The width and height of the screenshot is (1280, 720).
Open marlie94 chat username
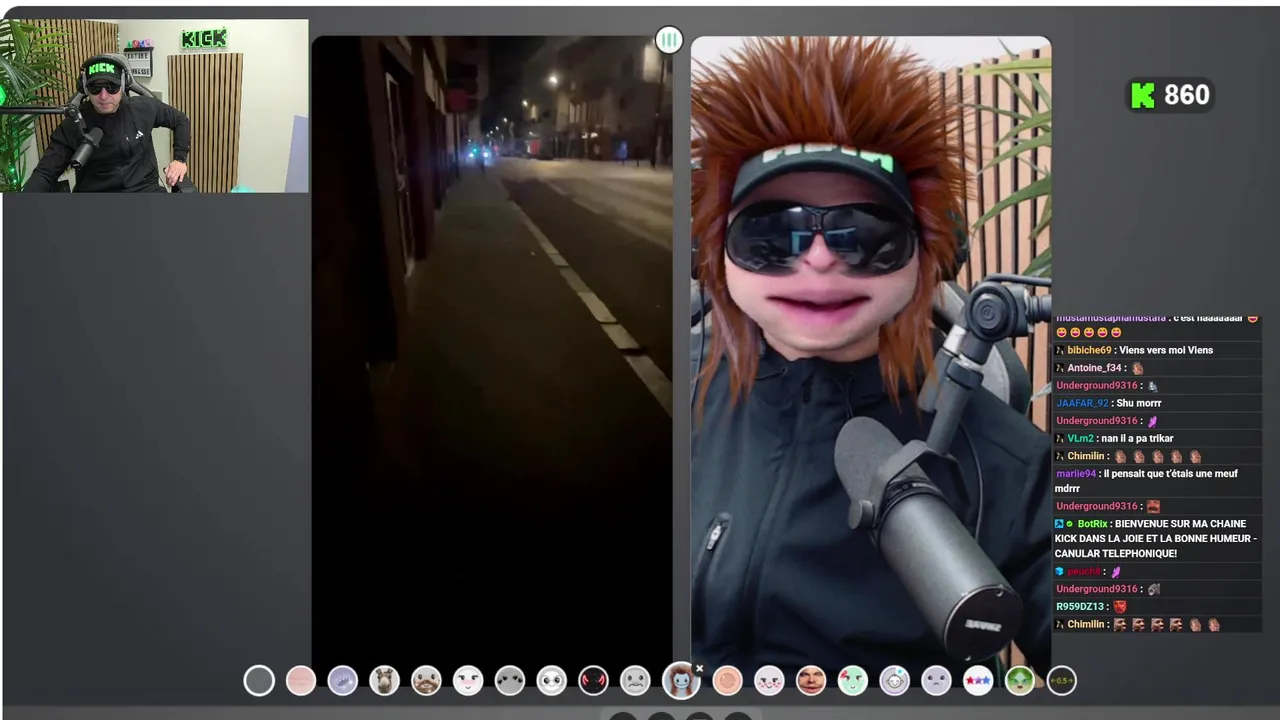click(1076, 473)
